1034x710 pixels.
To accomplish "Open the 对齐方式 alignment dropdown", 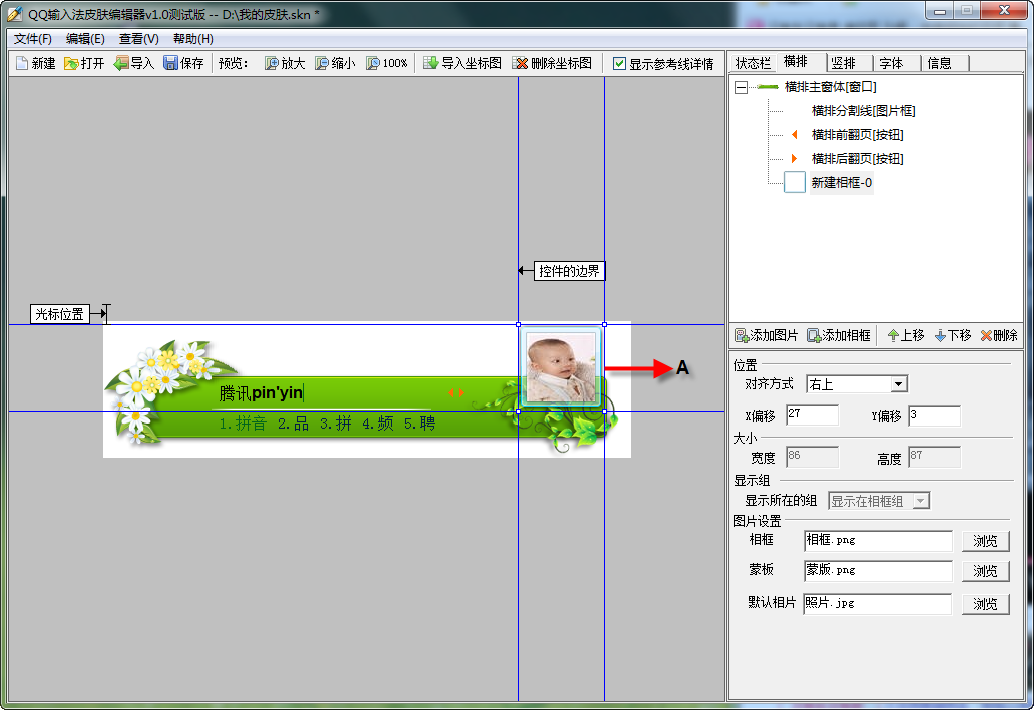I will (899, 384).
